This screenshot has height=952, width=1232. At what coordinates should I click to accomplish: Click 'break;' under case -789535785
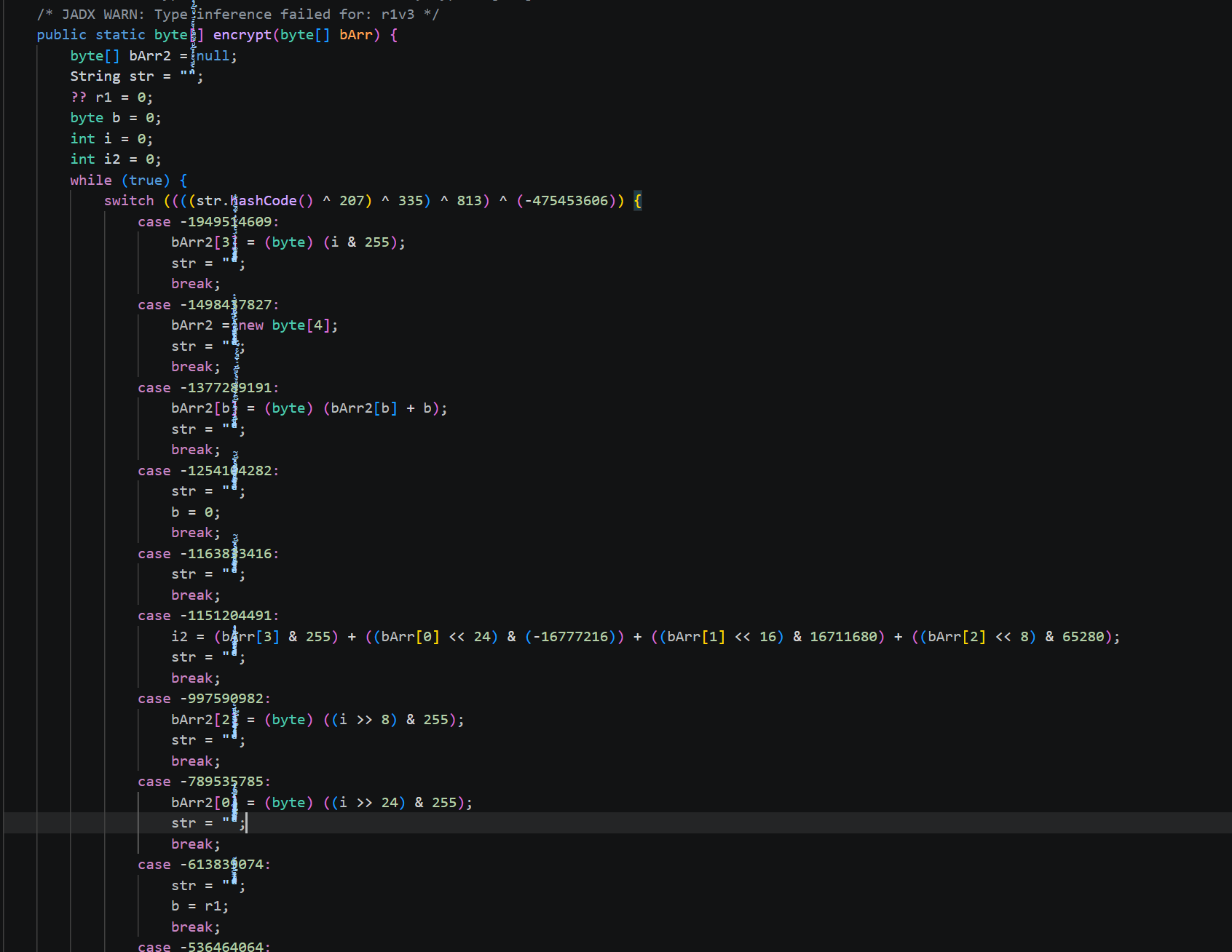coord(196,844)
